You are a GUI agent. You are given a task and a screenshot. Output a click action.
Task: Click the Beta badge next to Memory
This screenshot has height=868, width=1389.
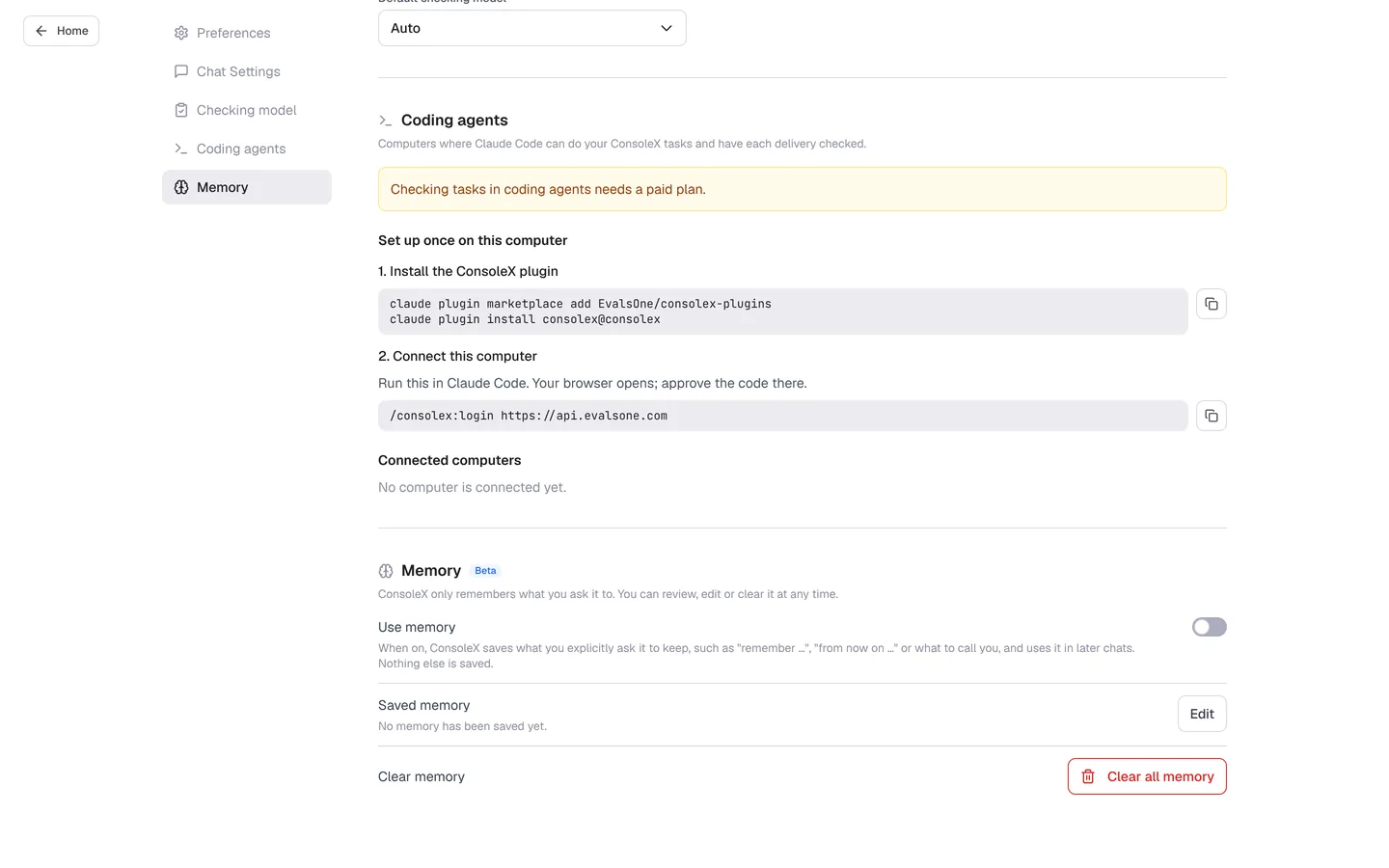[x=485, y=571]
